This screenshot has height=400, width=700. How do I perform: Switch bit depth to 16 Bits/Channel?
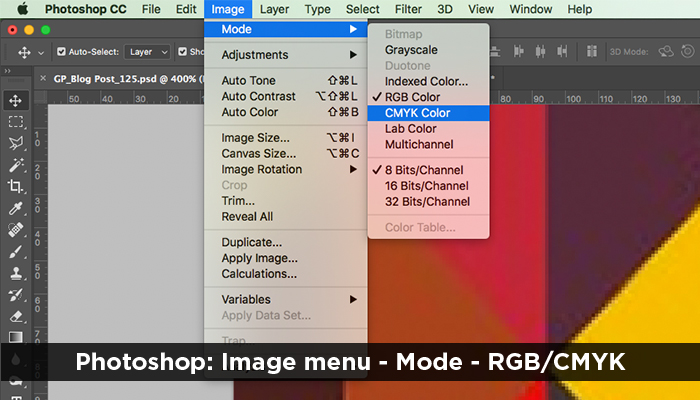click(427, 186)
